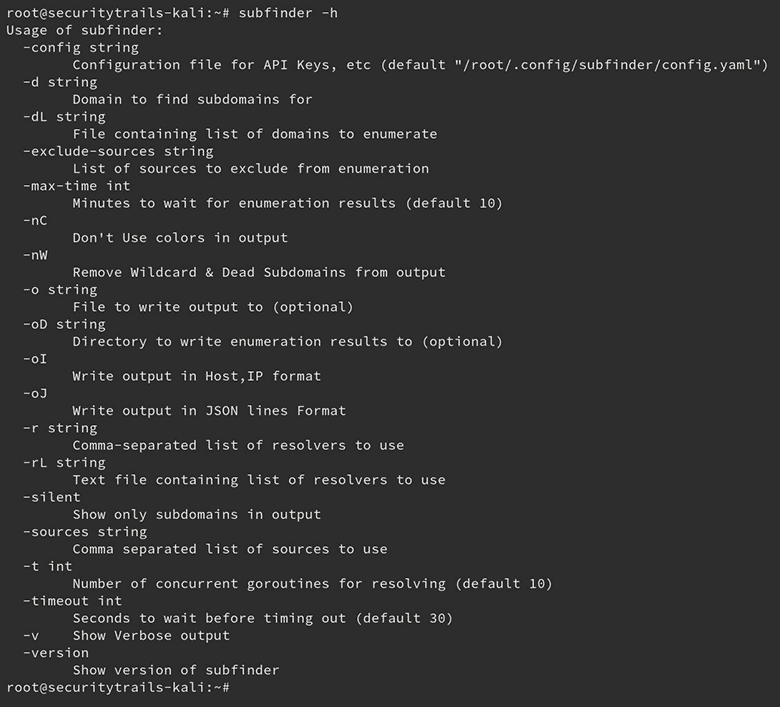Click the '-sources string' flag
Viewport: 780px width, 707px height.
click(85, 532)
